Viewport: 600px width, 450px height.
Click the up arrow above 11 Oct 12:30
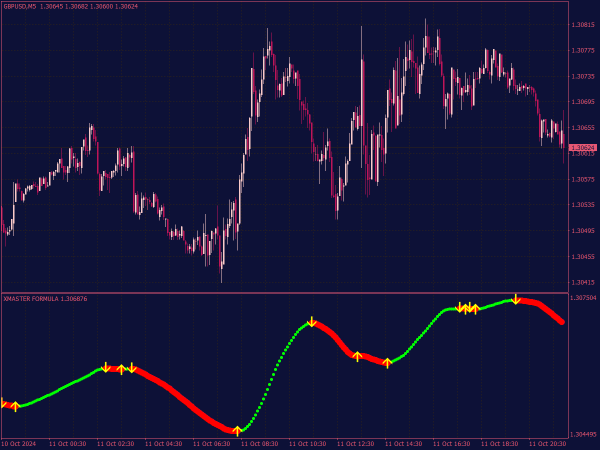click(357, 356)
